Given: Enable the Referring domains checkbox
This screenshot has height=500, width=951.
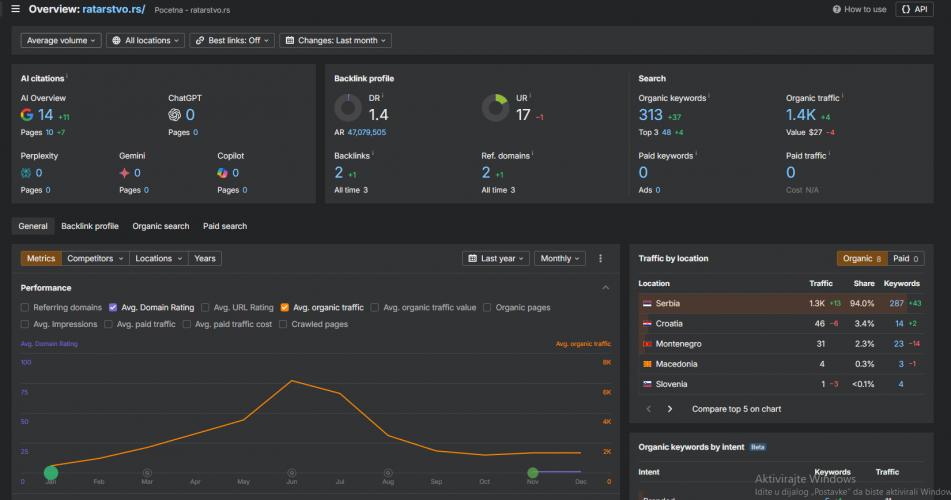Looking at the screenshot, I should 26,308.
